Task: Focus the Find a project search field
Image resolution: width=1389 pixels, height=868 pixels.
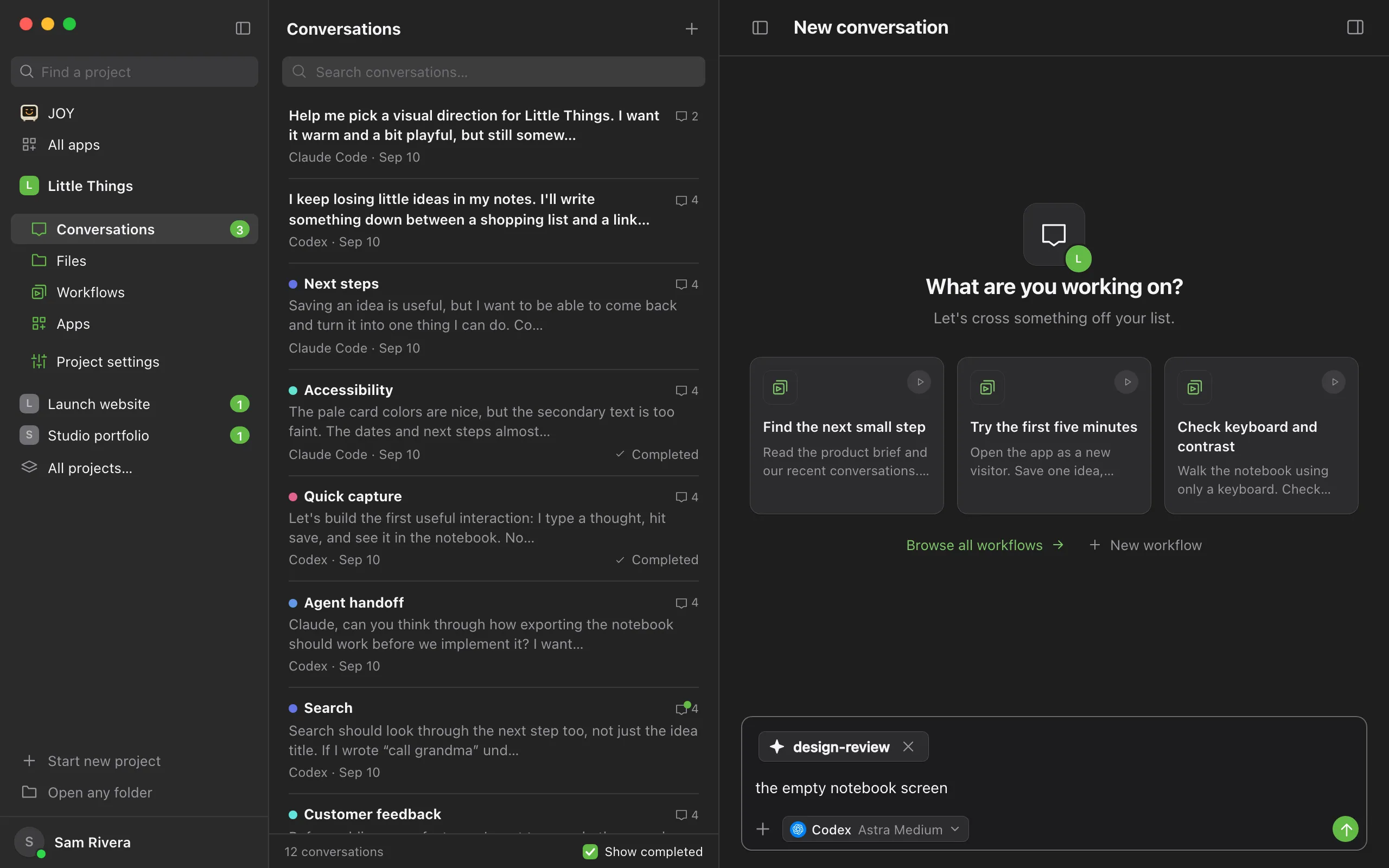Action: tap(135, 72)
